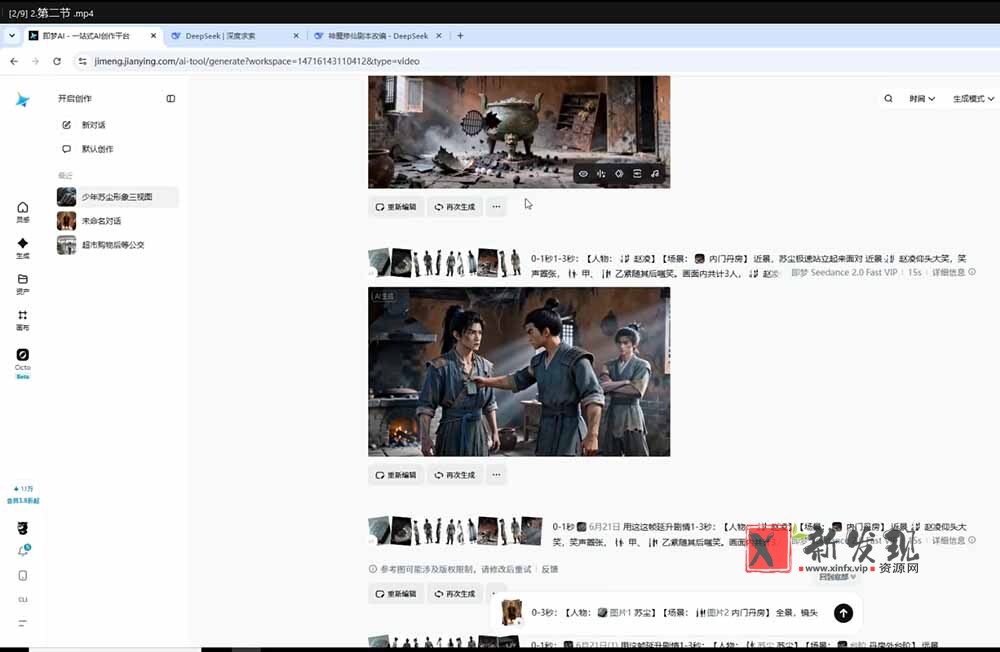
Task: Click the music note icon on top video
Action: tap(654, 174)
